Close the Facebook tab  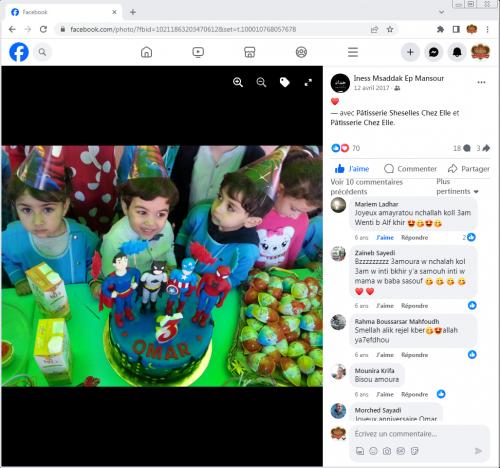pos(114,12)
